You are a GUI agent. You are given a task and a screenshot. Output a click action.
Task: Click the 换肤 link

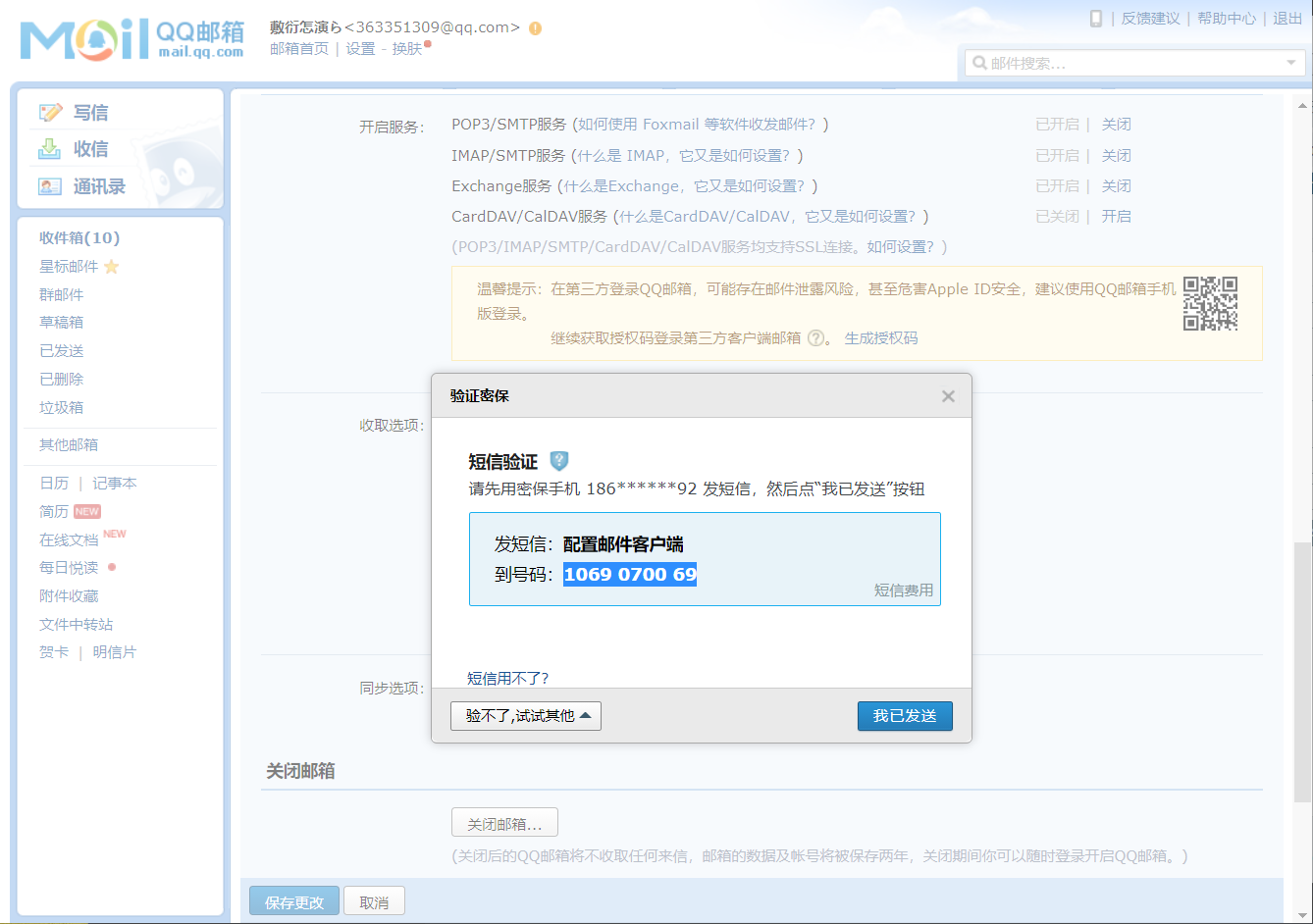[407, 49]
